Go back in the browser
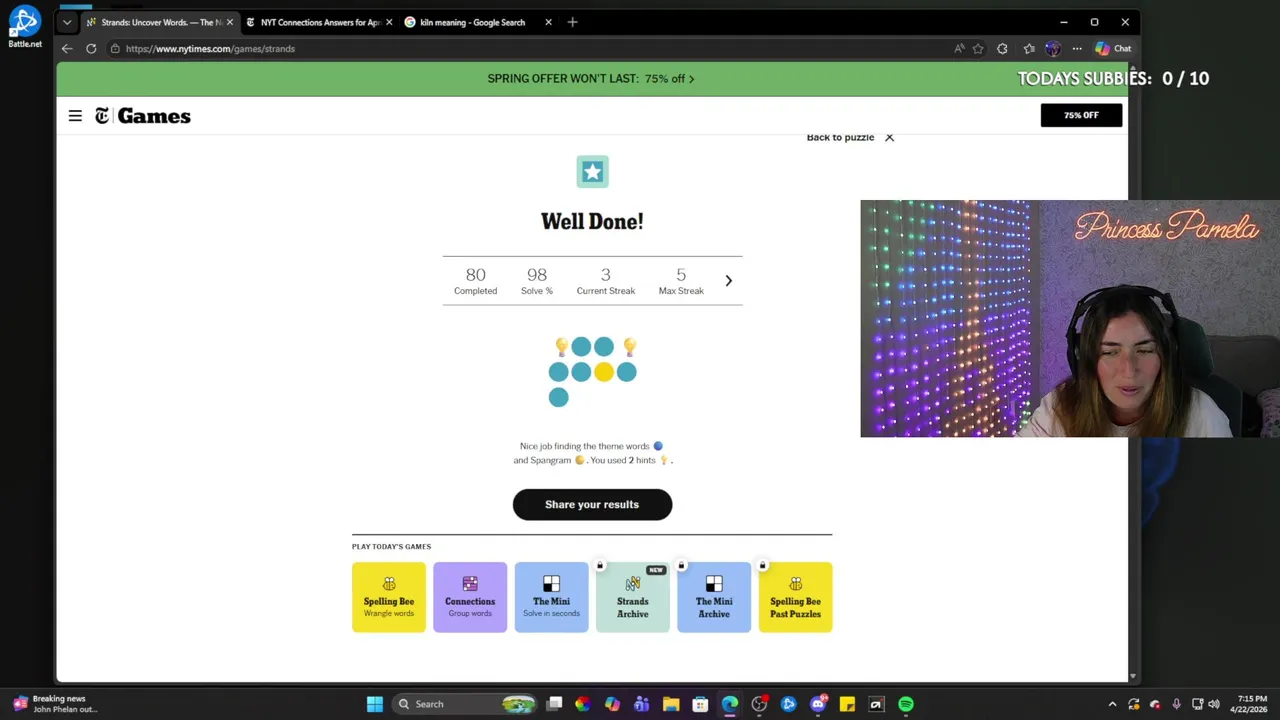 coord(67,48)
